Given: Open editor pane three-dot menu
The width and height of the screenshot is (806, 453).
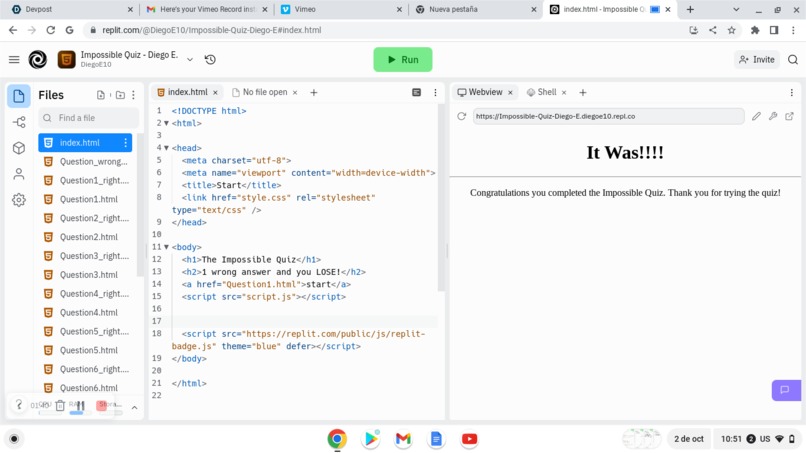Looking at the screenshot, I should click(x=435, y=93).
